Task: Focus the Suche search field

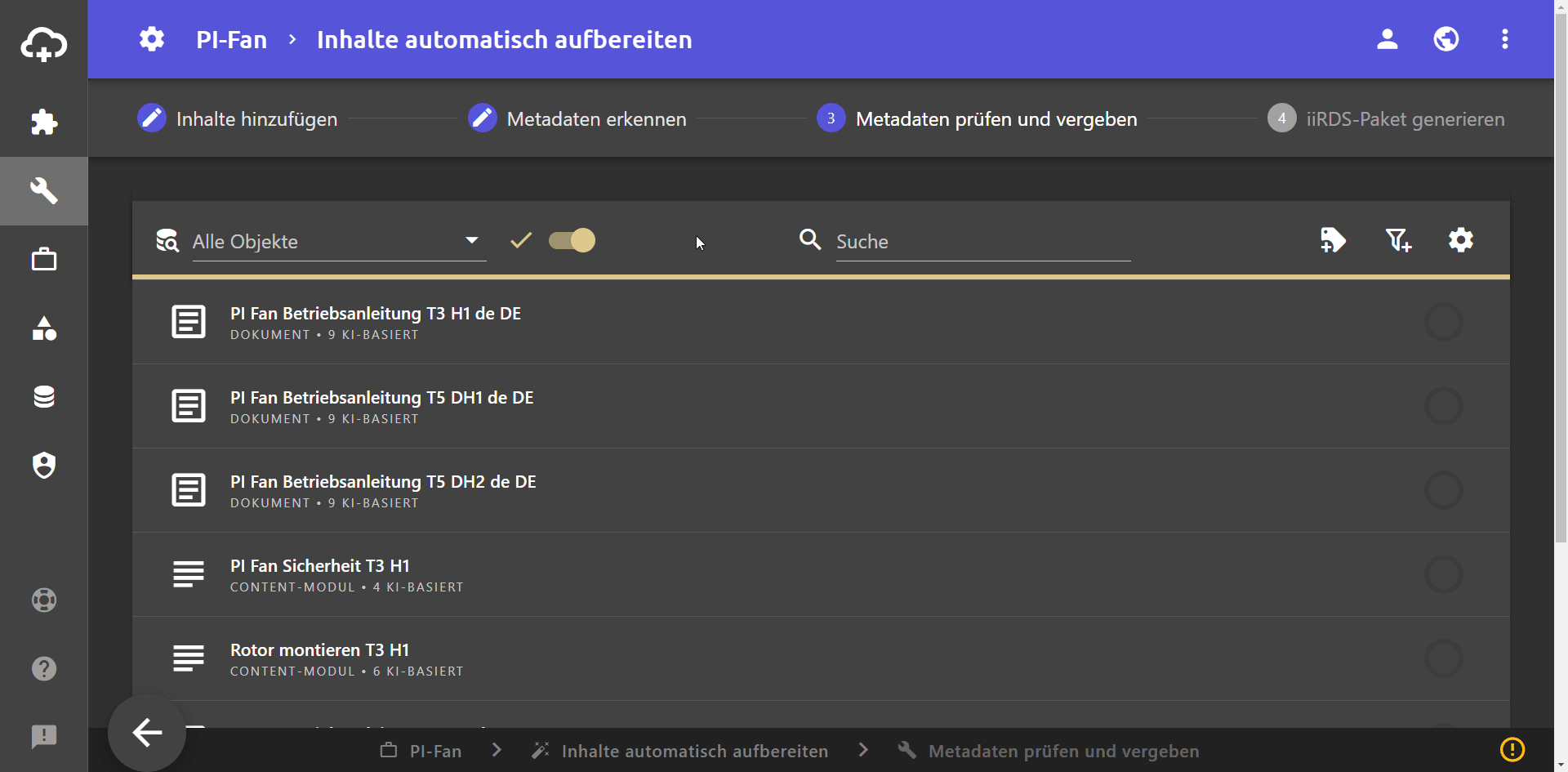Action: (x=983, y=242)
